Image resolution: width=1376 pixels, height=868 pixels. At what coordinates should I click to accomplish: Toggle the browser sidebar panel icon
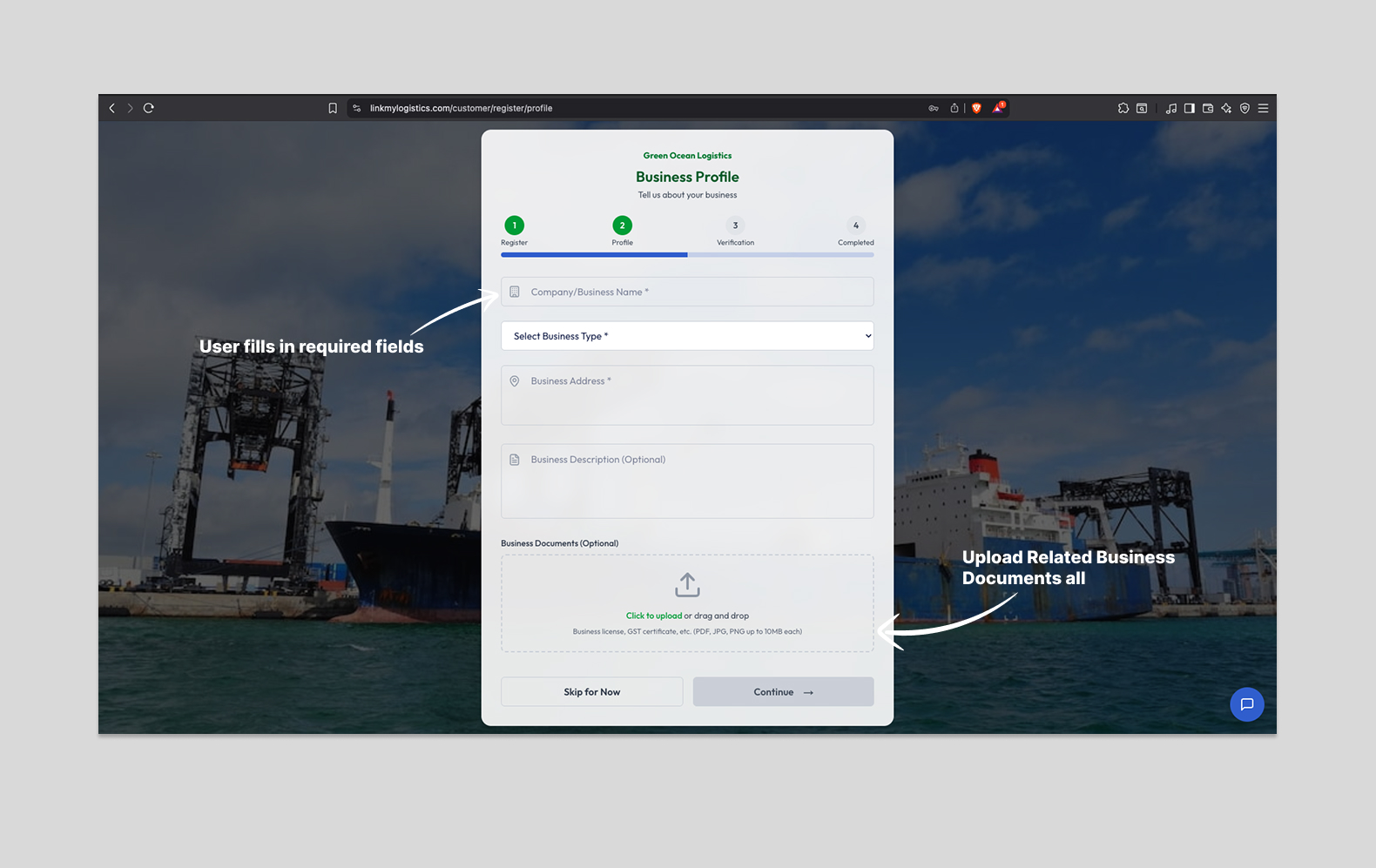[1189, 108]
